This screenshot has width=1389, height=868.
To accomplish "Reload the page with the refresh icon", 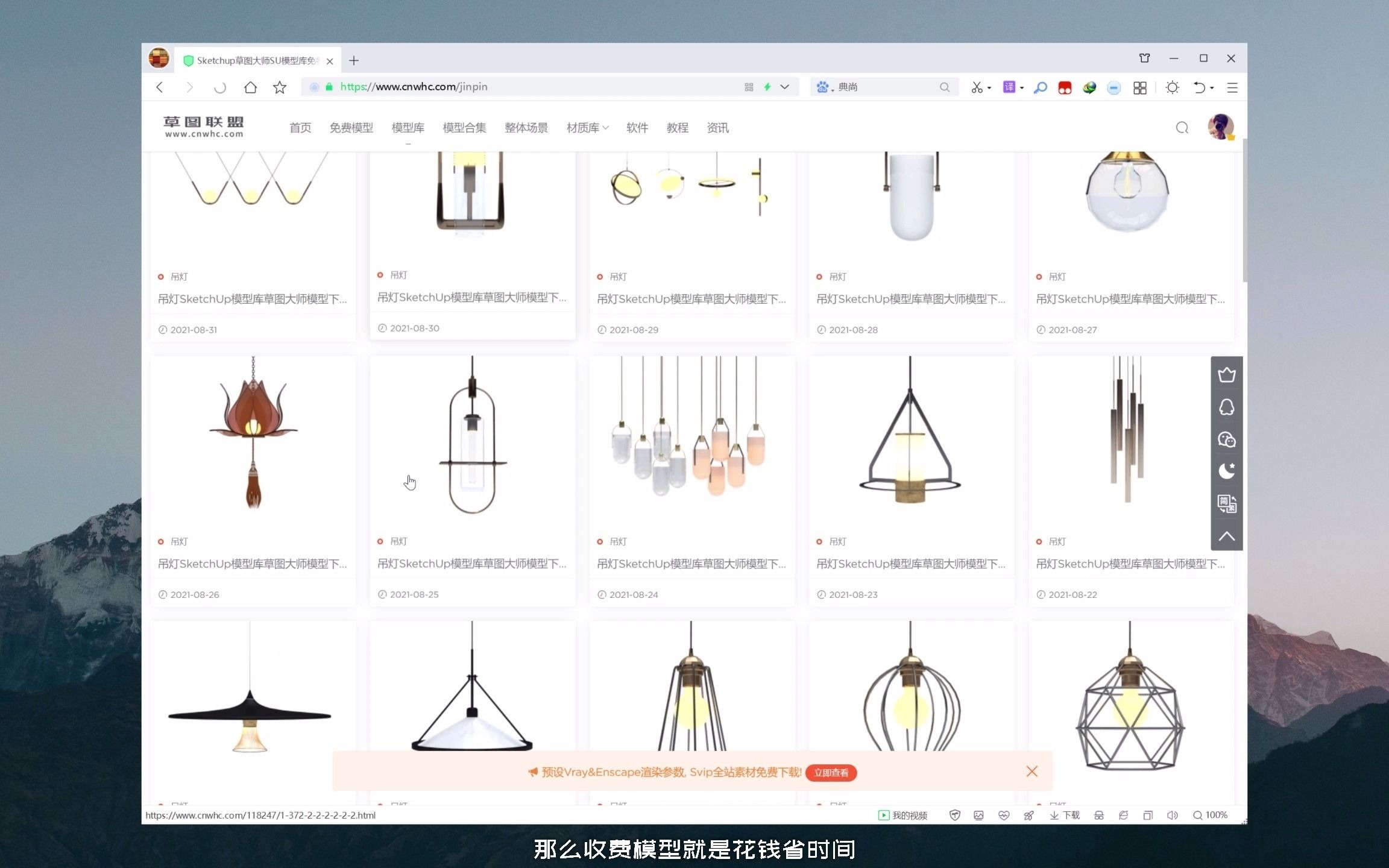I will pyautogui.click(x=220, y=87).
